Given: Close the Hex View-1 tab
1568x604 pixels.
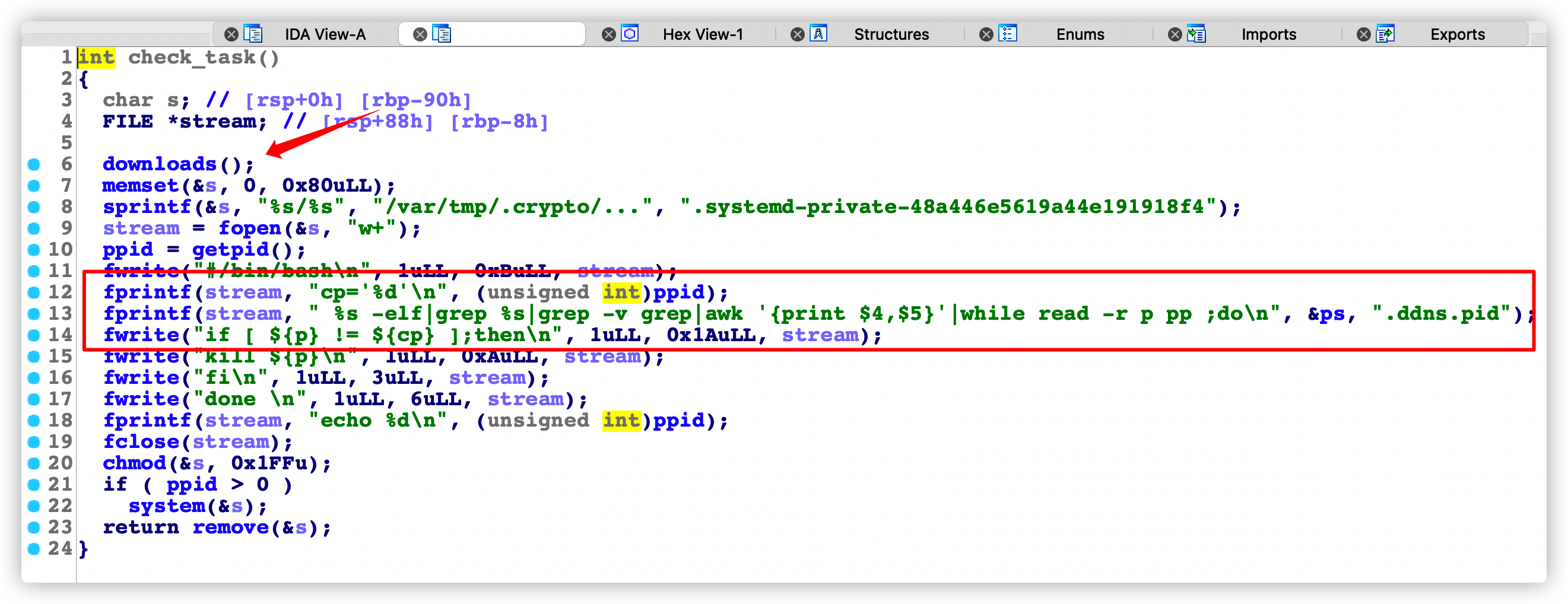Looking at the screenshot, I should click(609, 34).
